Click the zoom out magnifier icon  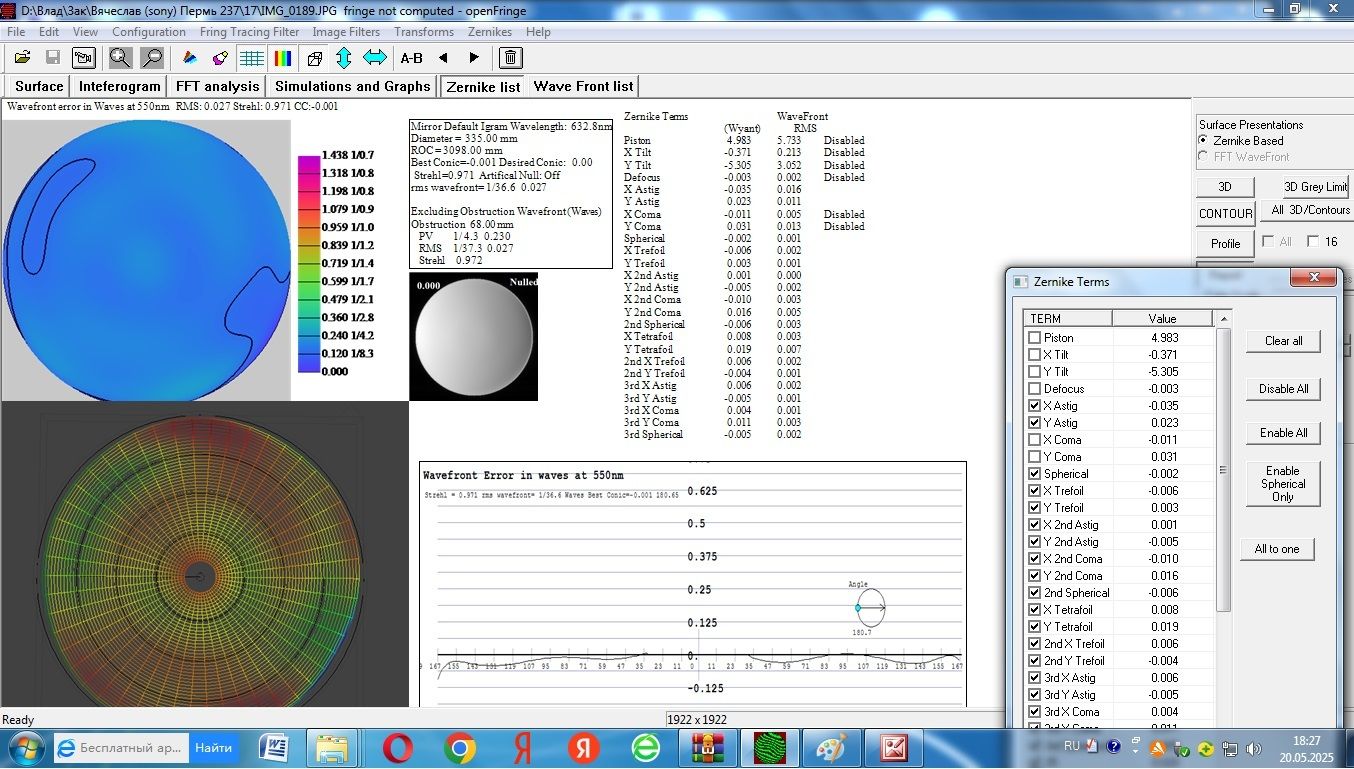[152, 58]
